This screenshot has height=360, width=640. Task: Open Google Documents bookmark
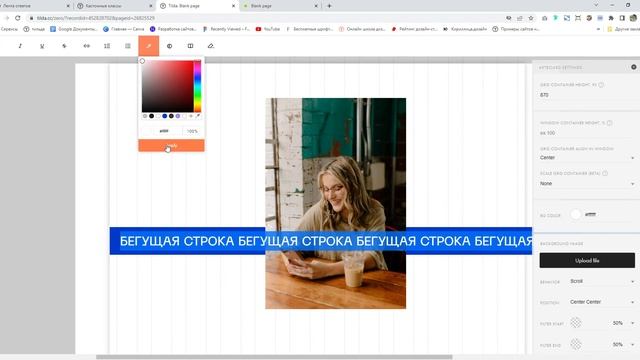tap(73, 29)
